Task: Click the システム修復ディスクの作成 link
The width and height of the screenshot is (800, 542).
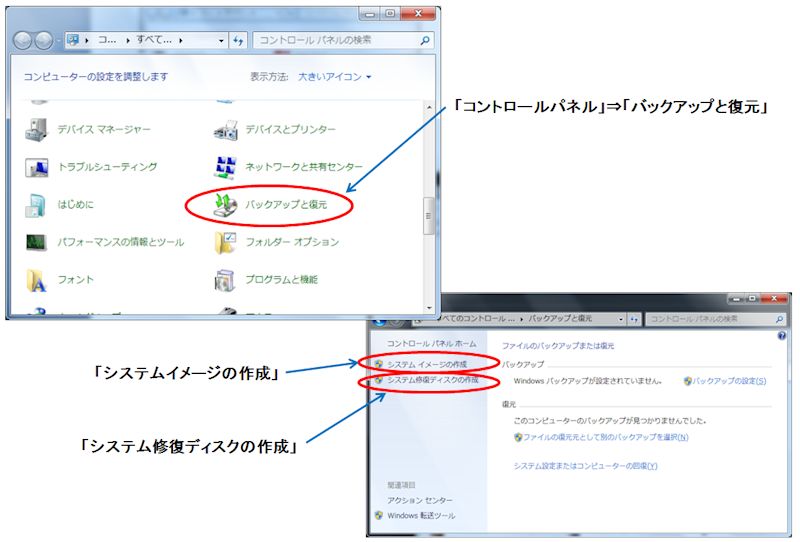Action: 433,380
